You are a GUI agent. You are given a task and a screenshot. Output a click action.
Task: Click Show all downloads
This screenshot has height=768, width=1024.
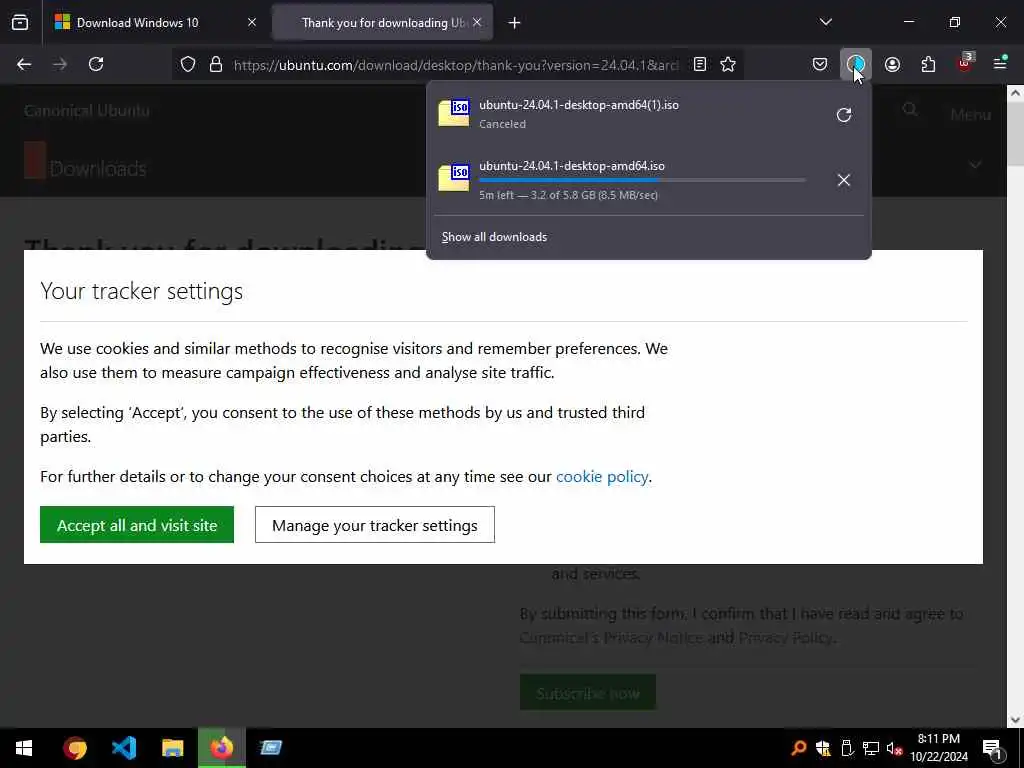[x=494, y=237]
